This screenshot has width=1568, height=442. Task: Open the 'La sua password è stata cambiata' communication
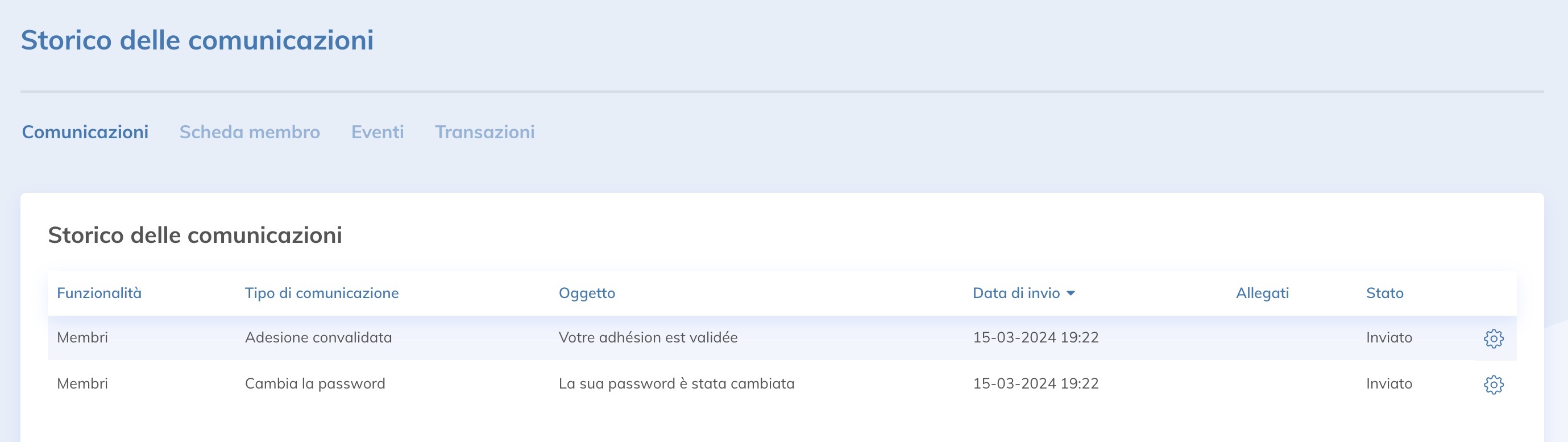click(677, 383)
